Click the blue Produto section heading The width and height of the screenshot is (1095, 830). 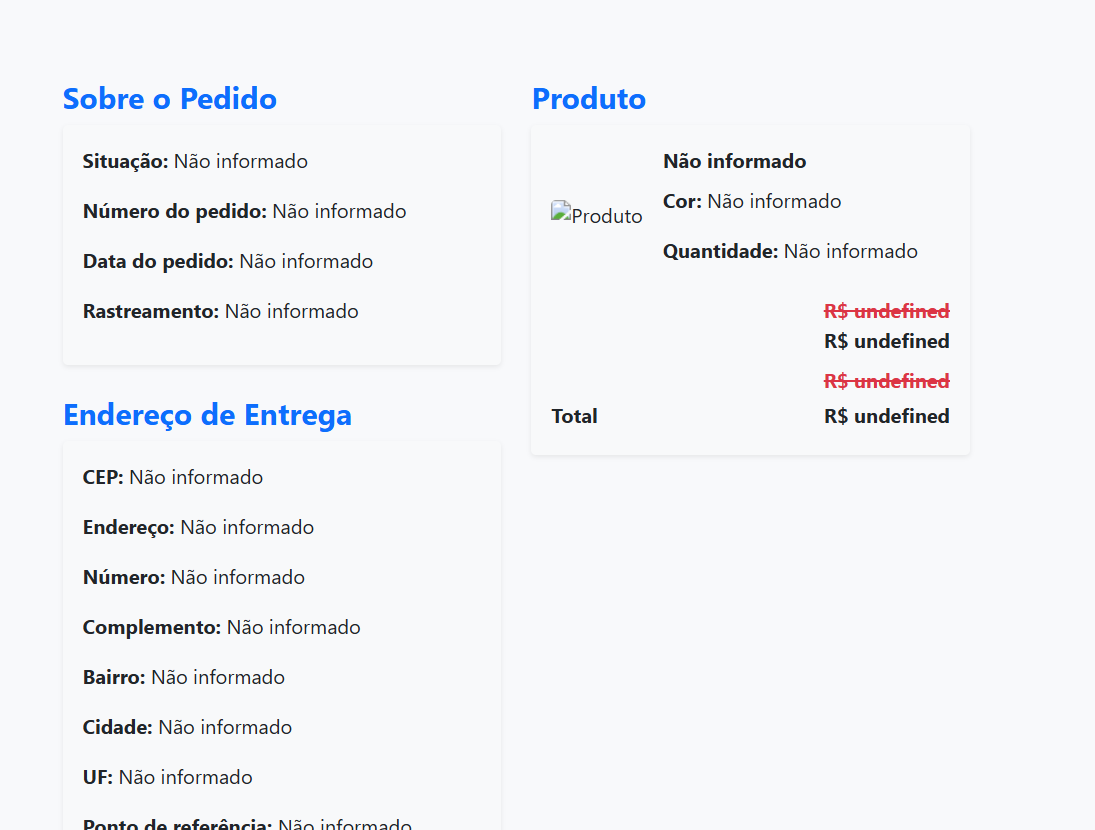coord(589,99)
